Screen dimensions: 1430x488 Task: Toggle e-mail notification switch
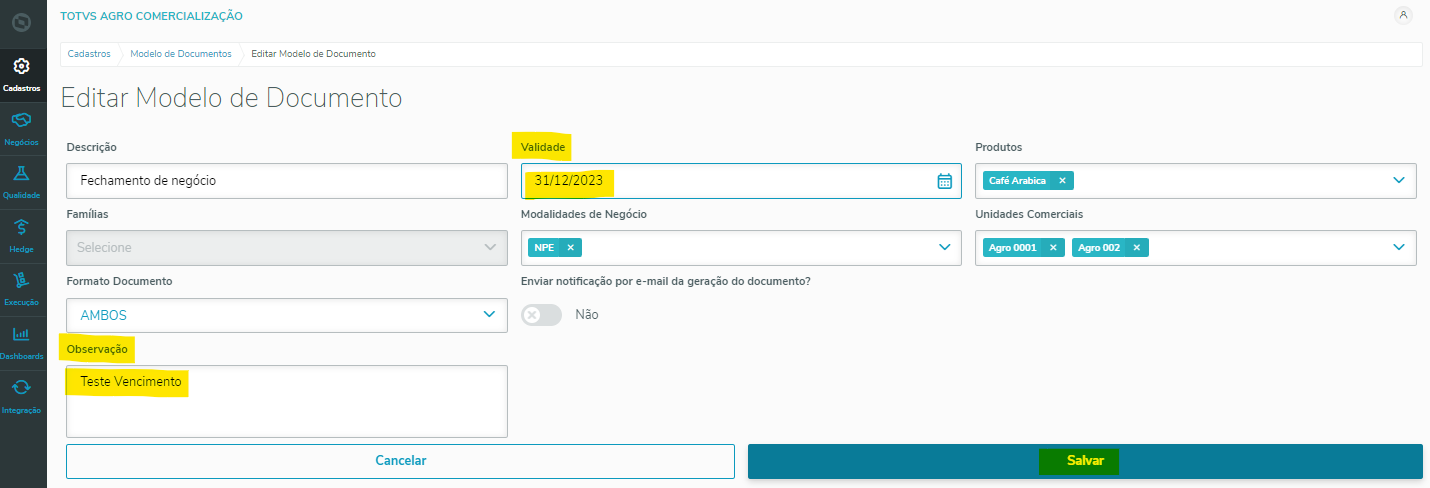pyautogui.click(x=541, y=314)
